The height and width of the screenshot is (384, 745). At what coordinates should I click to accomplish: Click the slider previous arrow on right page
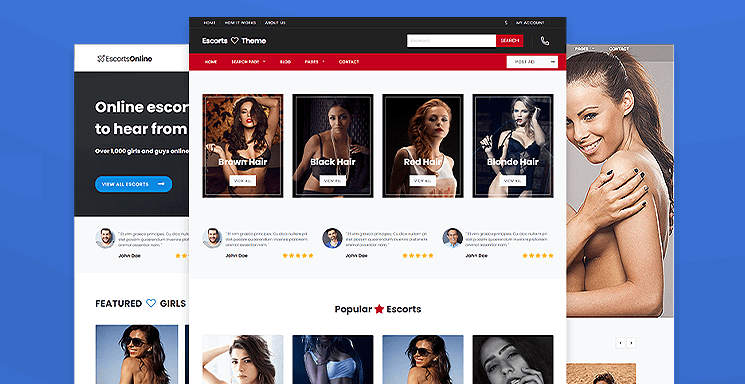click(x=620, y=343)
